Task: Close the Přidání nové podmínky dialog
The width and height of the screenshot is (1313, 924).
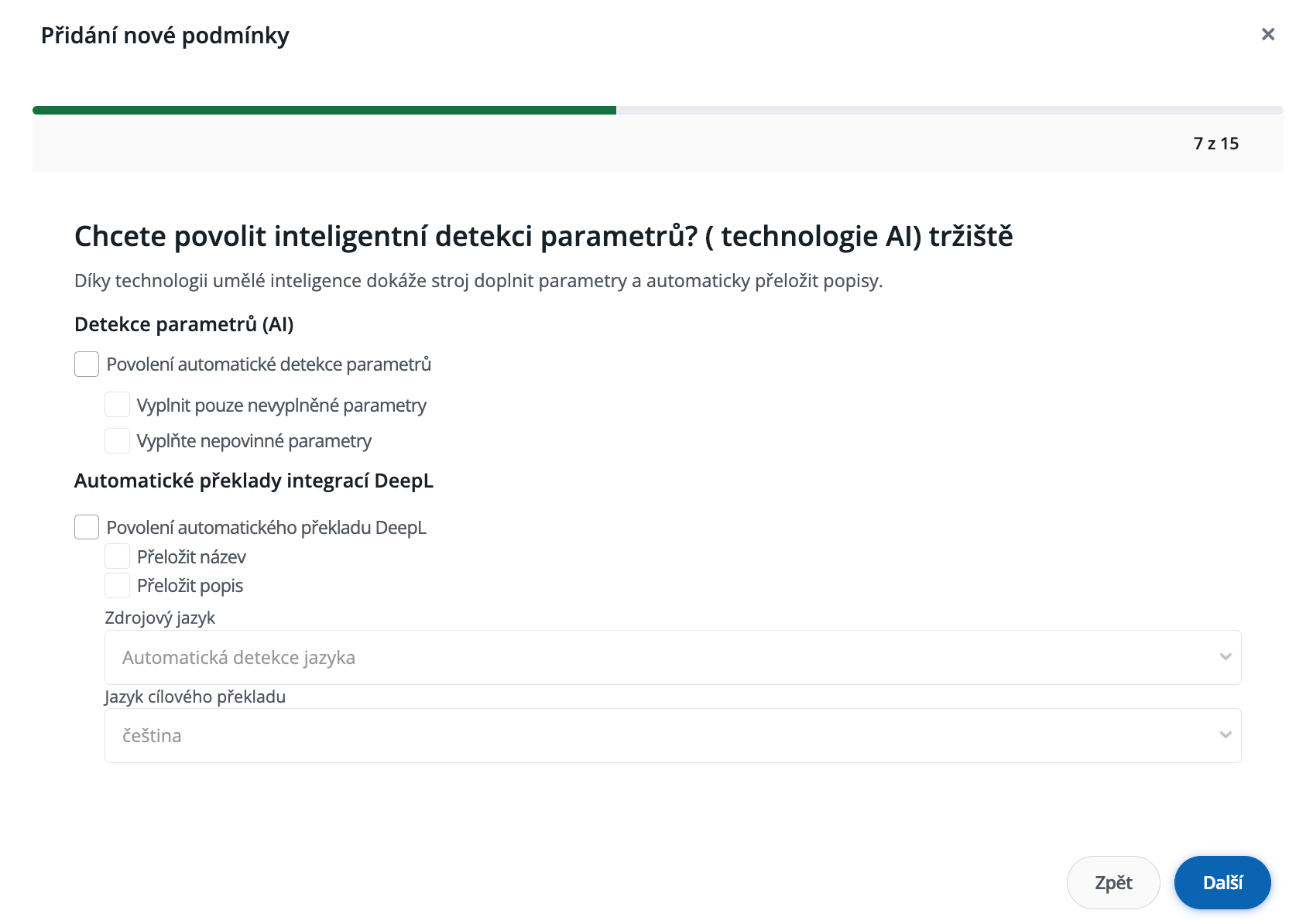Action: point(1267,34)
